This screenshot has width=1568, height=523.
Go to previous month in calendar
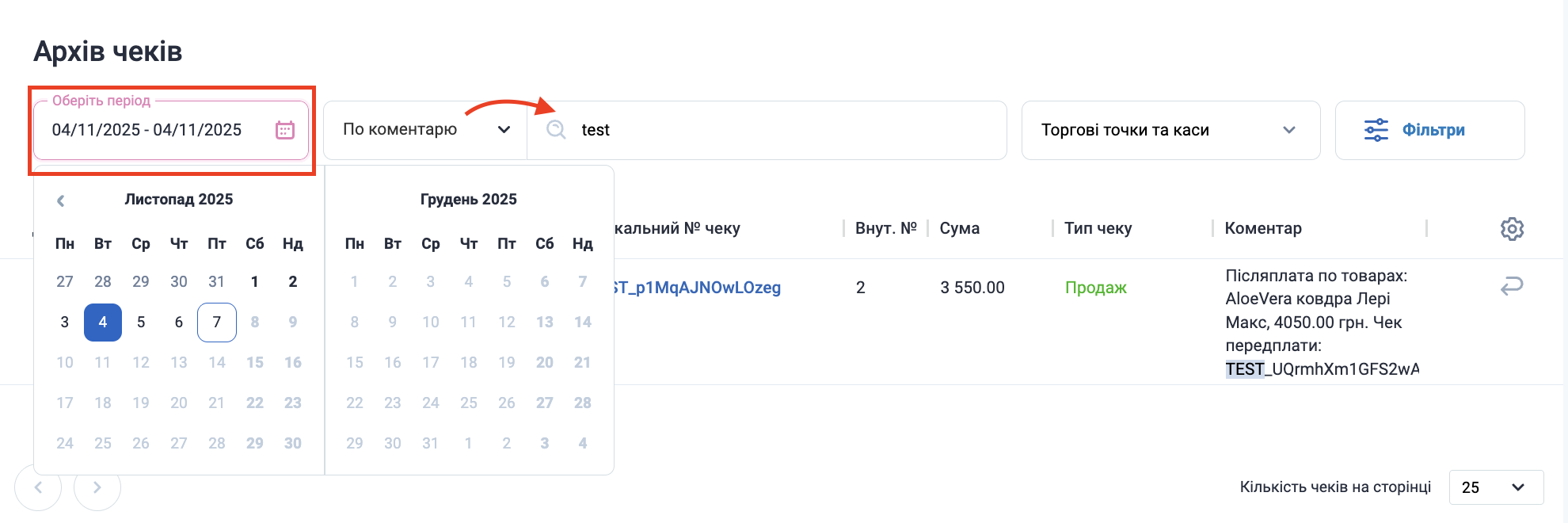61,200
